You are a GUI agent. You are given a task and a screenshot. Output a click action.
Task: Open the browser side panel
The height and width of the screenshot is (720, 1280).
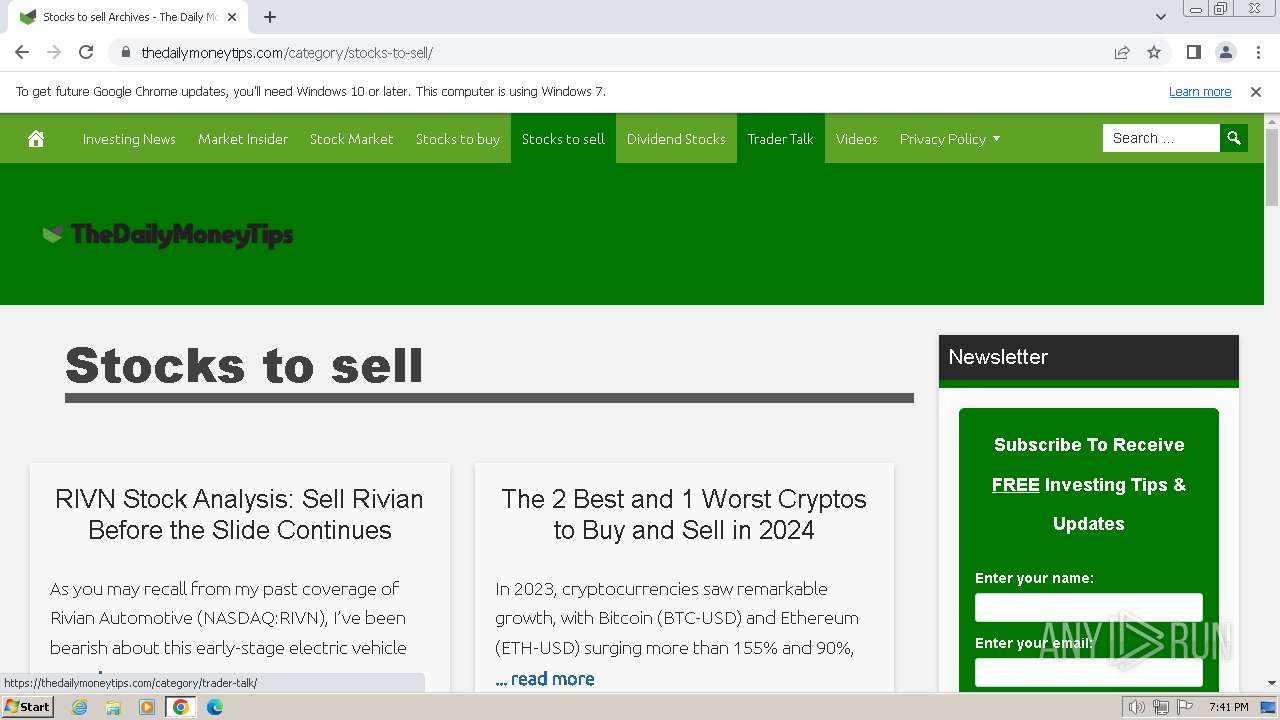[x=1193, y=52]
